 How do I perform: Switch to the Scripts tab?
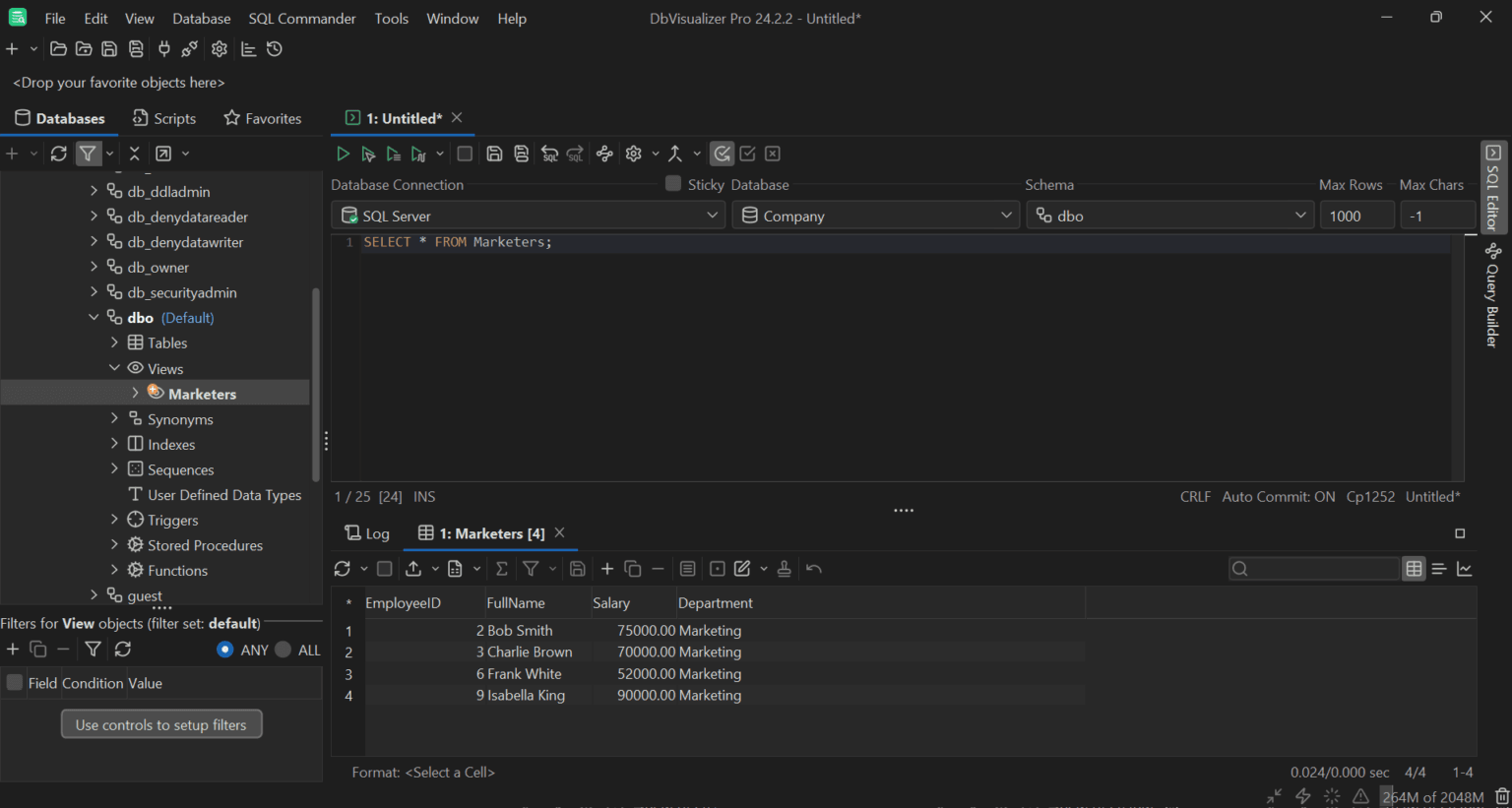coord(164,118)
